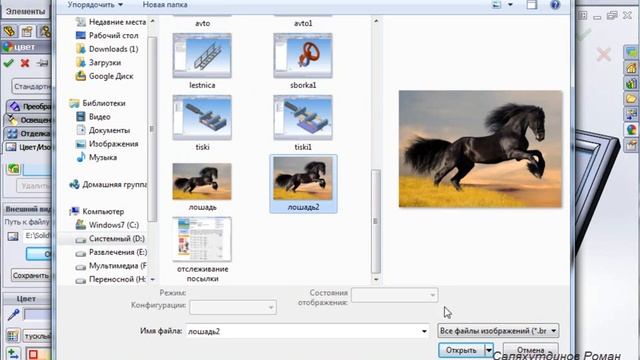640x360 pixels.
Task: Click the home icon in right task pane
Action: point(631,68)
